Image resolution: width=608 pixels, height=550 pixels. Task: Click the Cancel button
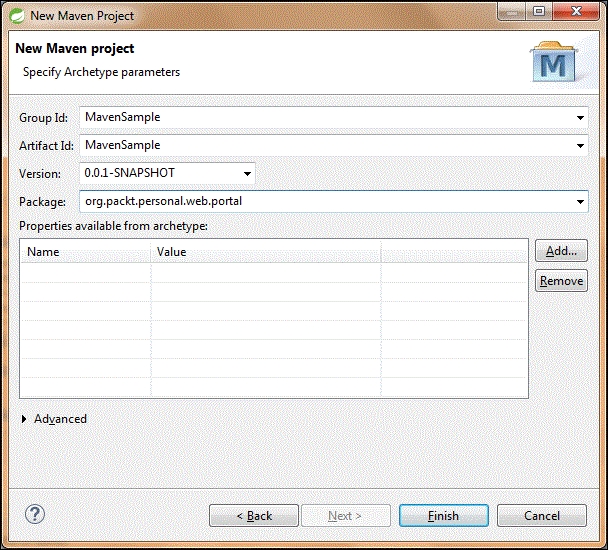tap(541, 516)
